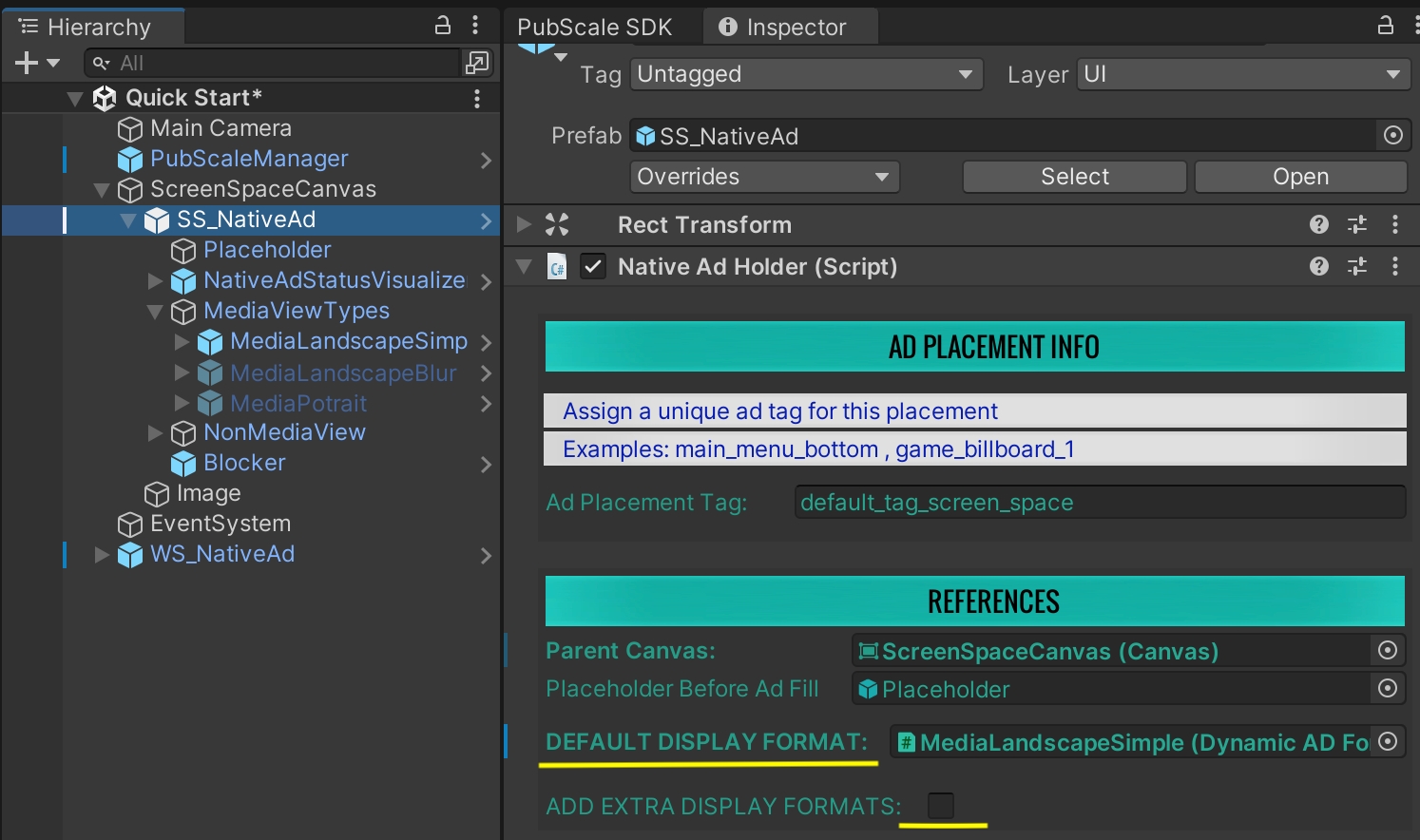The image size is (1420, 840).
Task: Open the Tag dropdown showing Untagged
Action: coord(805,74)
